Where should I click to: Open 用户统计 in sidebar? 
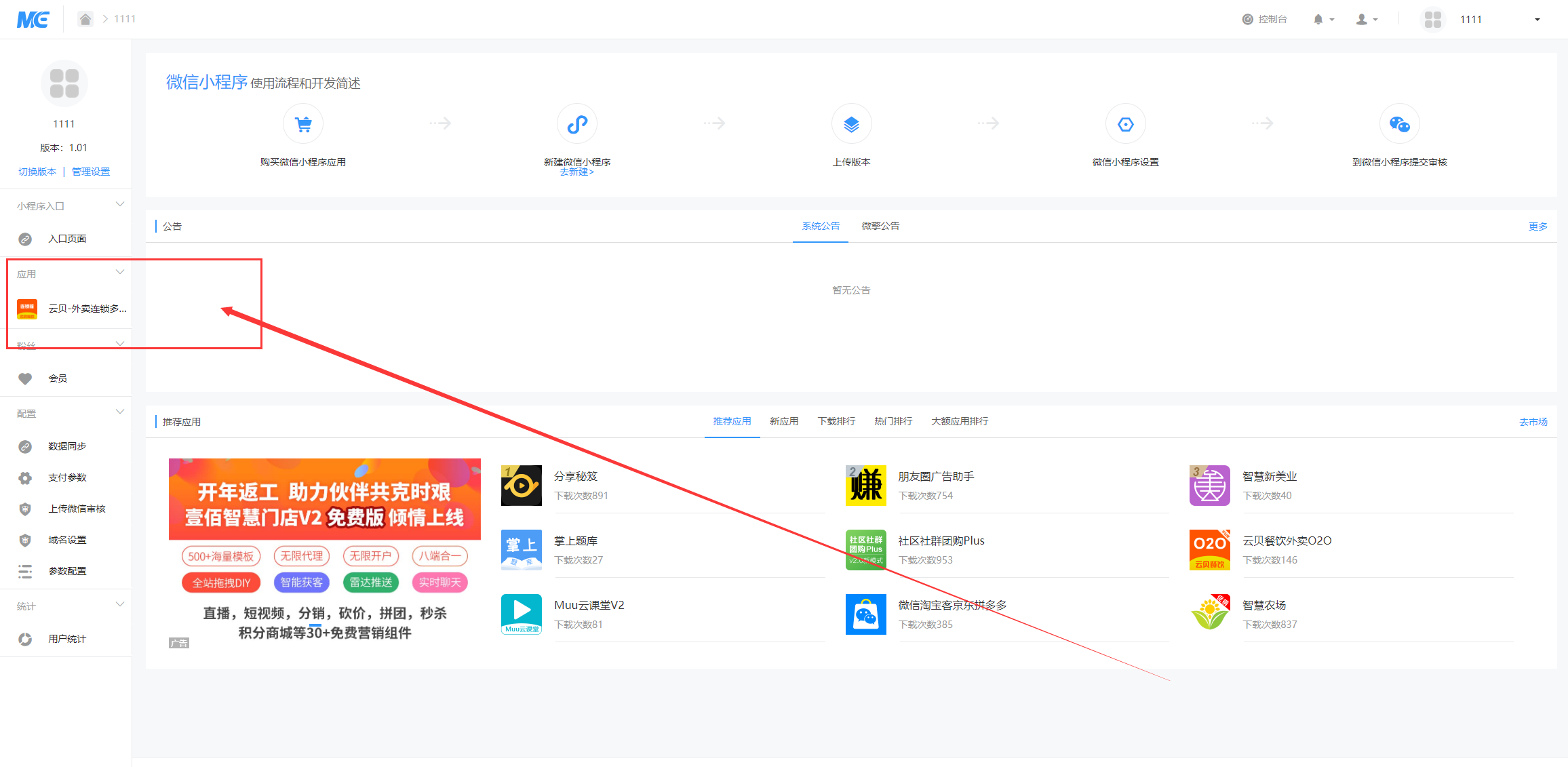(66, 639)
